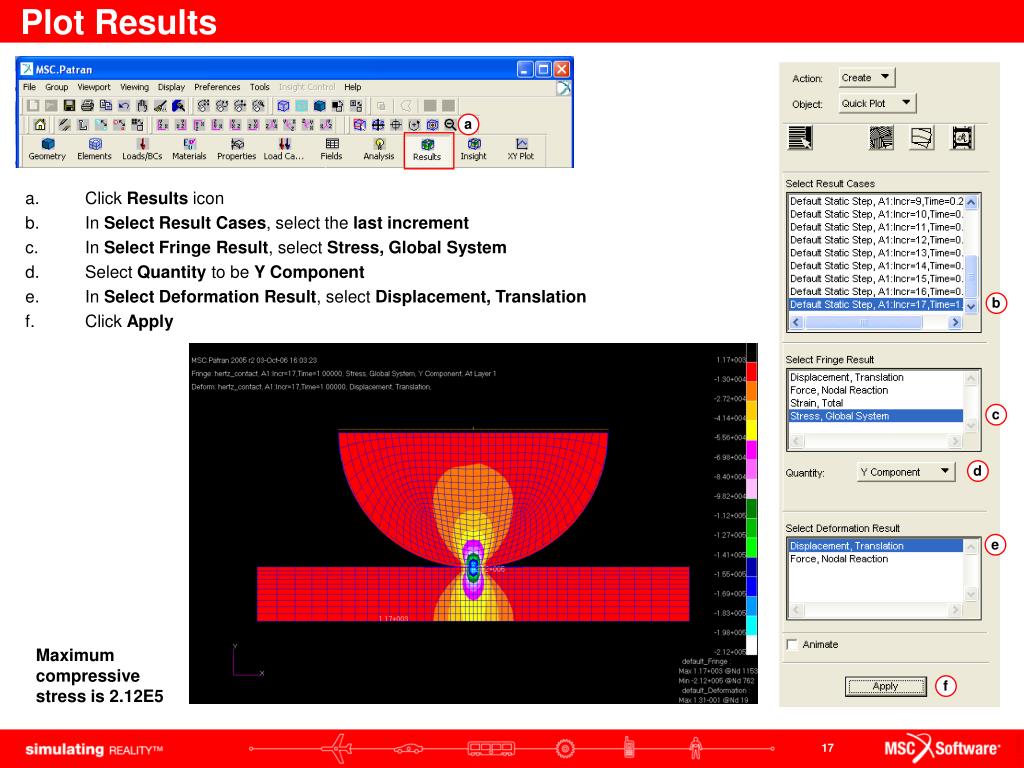Click the Fringe Attributes icon in panel
The height and width of the screenshot is (768, 1024).
coord(881,138)
